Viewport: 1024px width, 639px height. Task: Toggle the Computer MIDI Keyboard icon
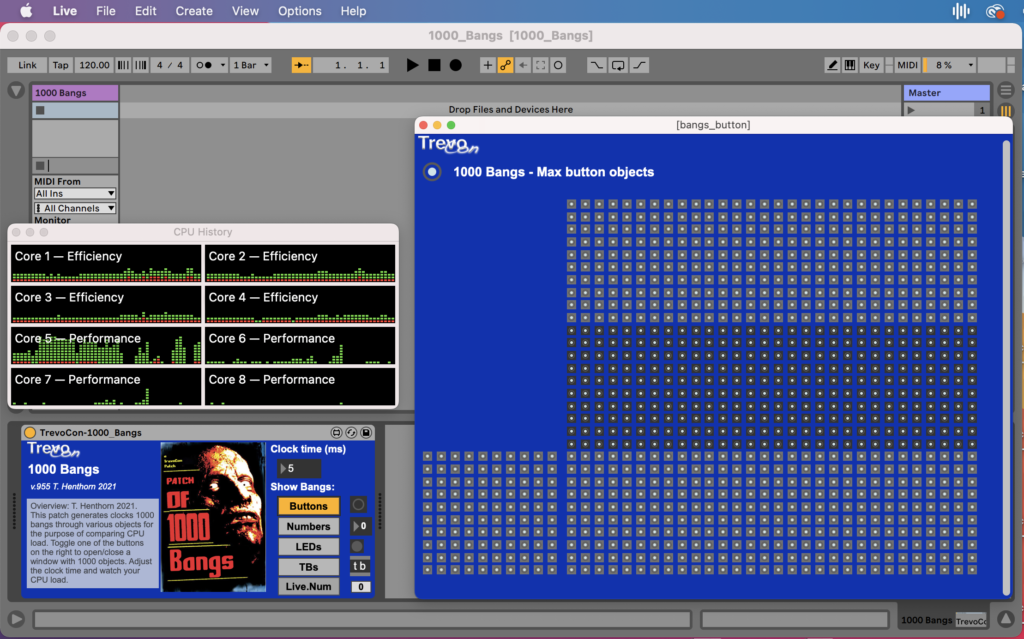point(850,65)
